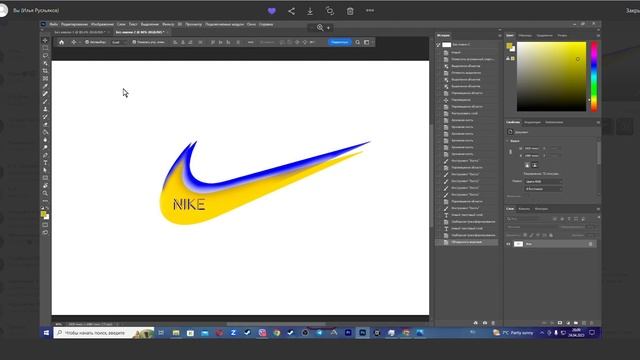
Task: Toggle the Автовыбор checkbox
Action: pyautogui.click(x=87, y=42)
